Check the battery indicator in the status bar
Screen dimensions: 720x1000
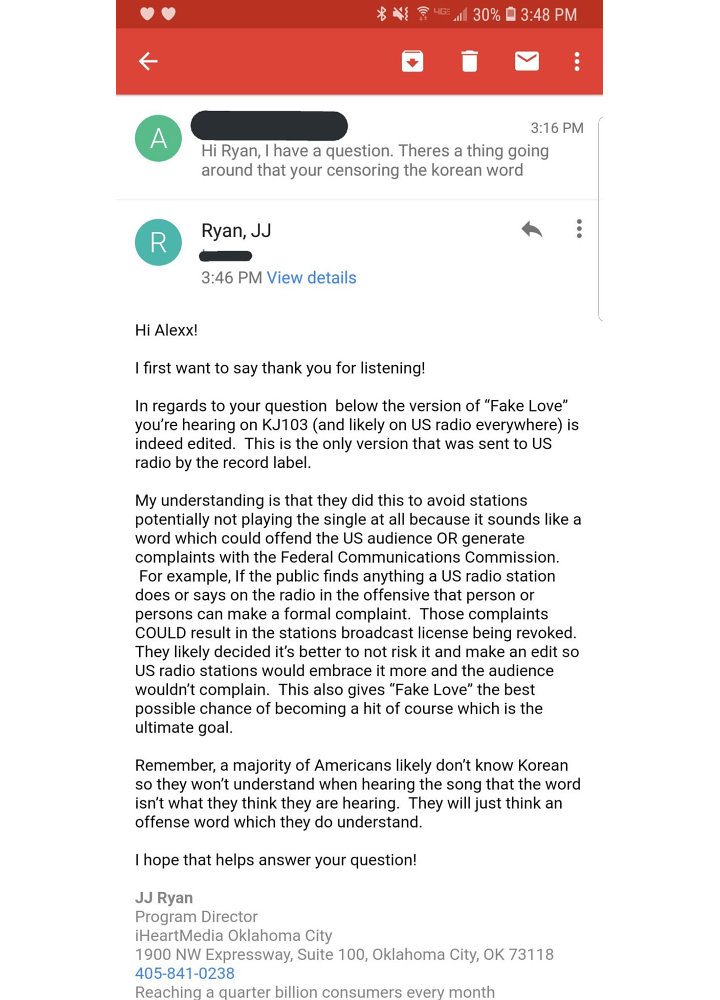pos(511,14)
